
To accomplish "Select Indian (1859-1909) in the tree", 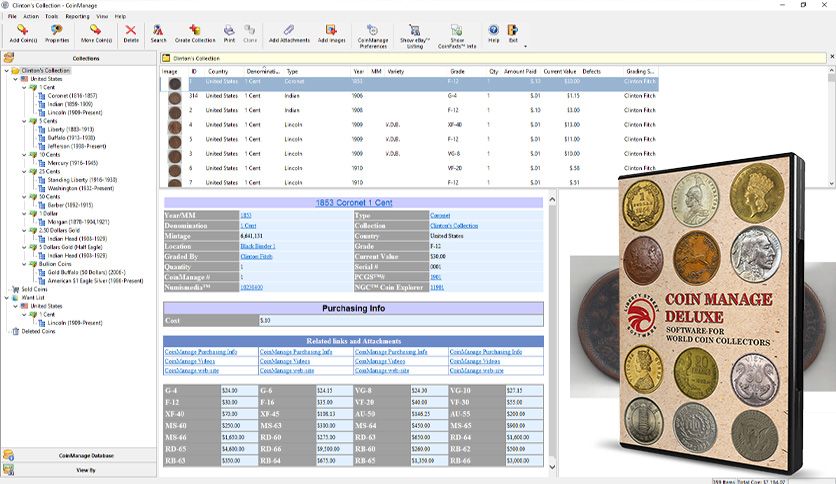I will click(x=70, y=104).
